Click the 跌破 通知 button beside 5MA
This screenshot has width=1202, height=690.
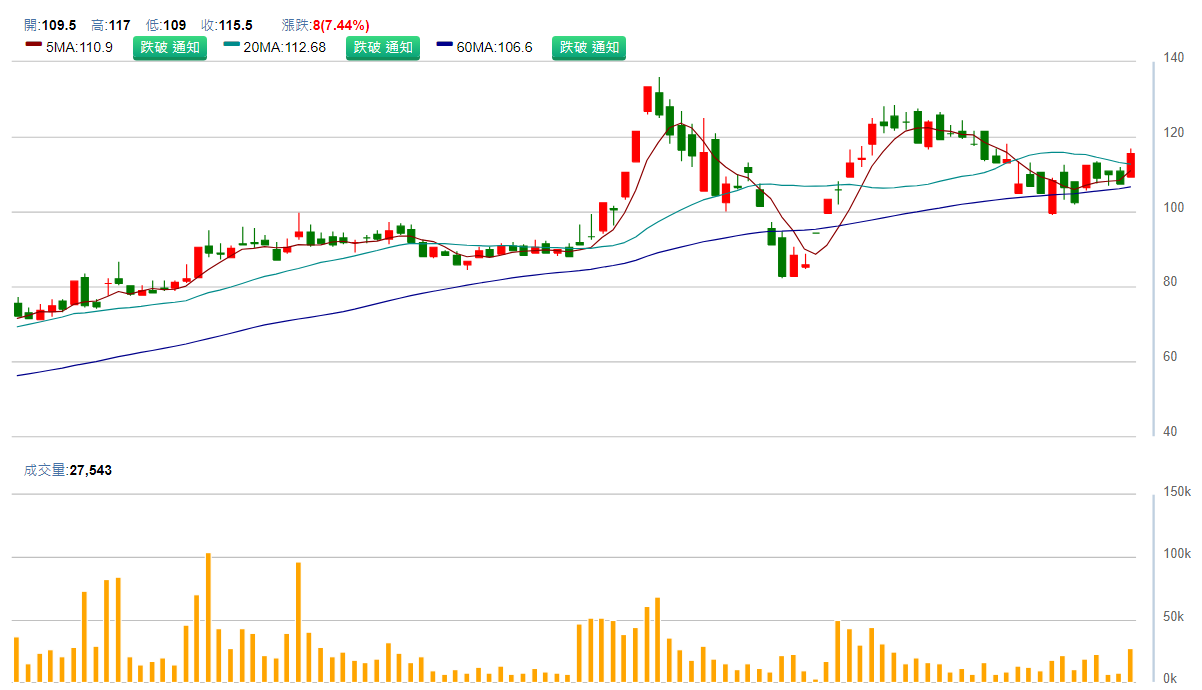(x=170, y=47)
